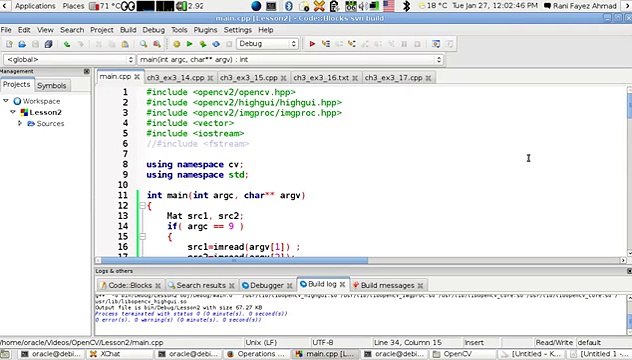Open the main(int argc, char** argv) function dropdown
The width and height of the screenshot is (632, 360).
pos(290,60)
